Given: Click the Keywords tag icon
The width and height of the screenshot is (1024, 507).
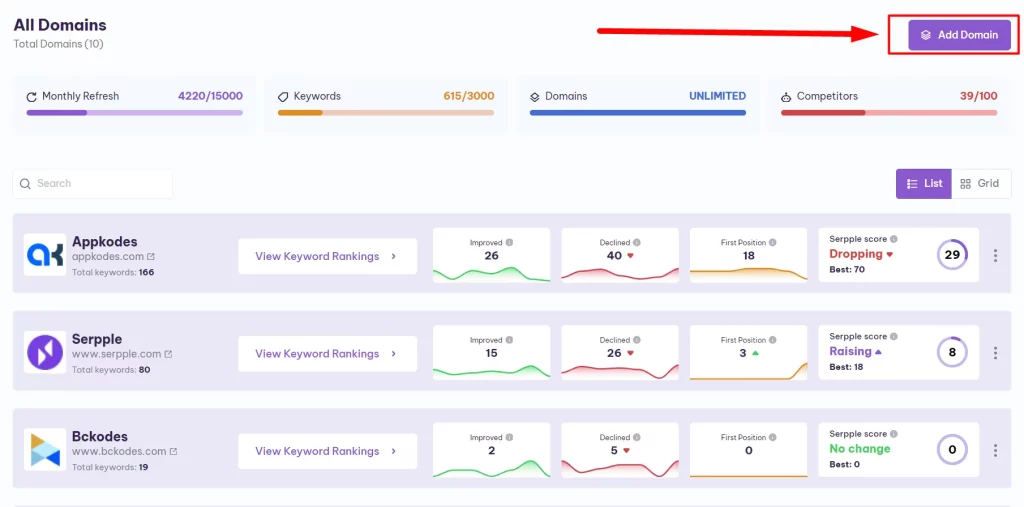Looking at the screenshot, I should pyautogui.click(x=283, y=97).
